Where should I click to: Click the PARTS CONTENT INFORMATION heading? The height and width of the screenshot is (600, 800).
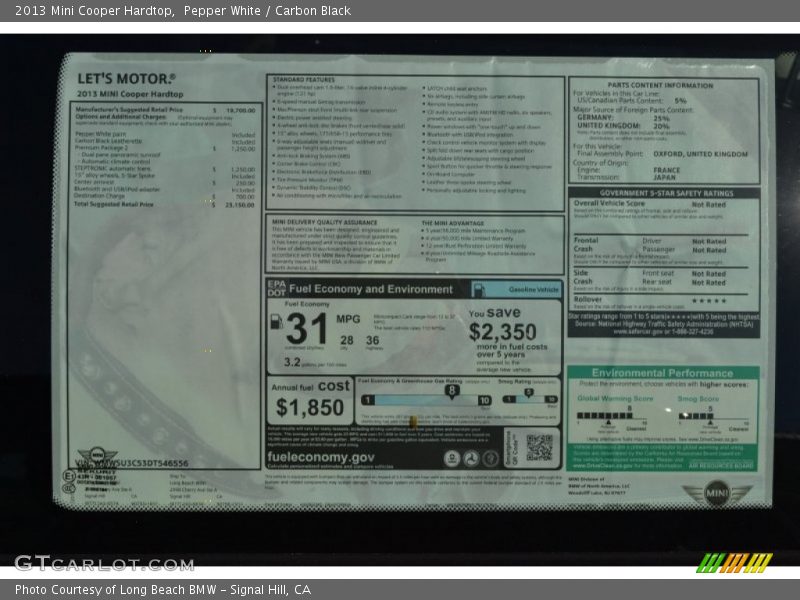(x=660, y=85)
